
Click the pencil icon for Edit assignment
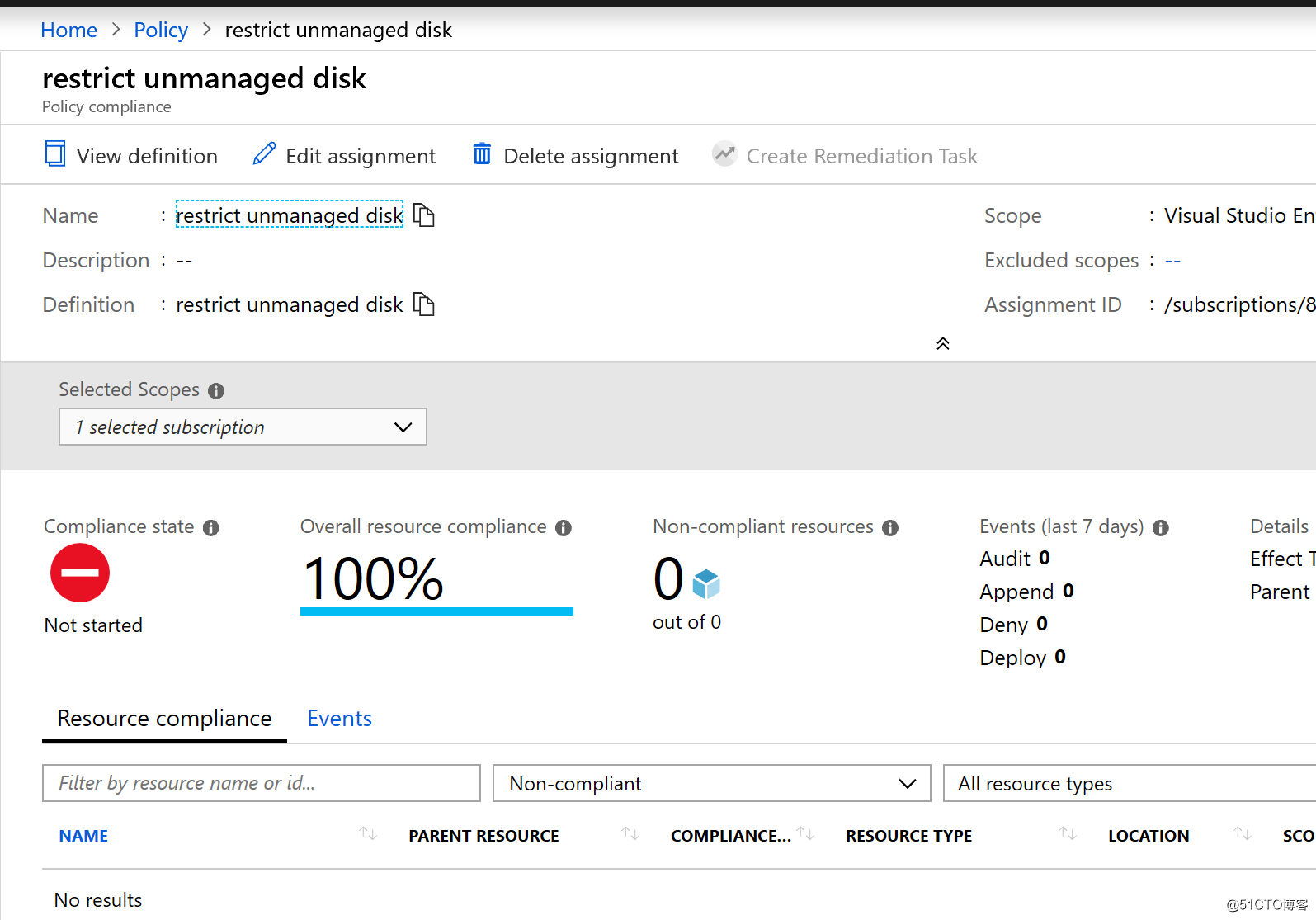click(264, 154)
